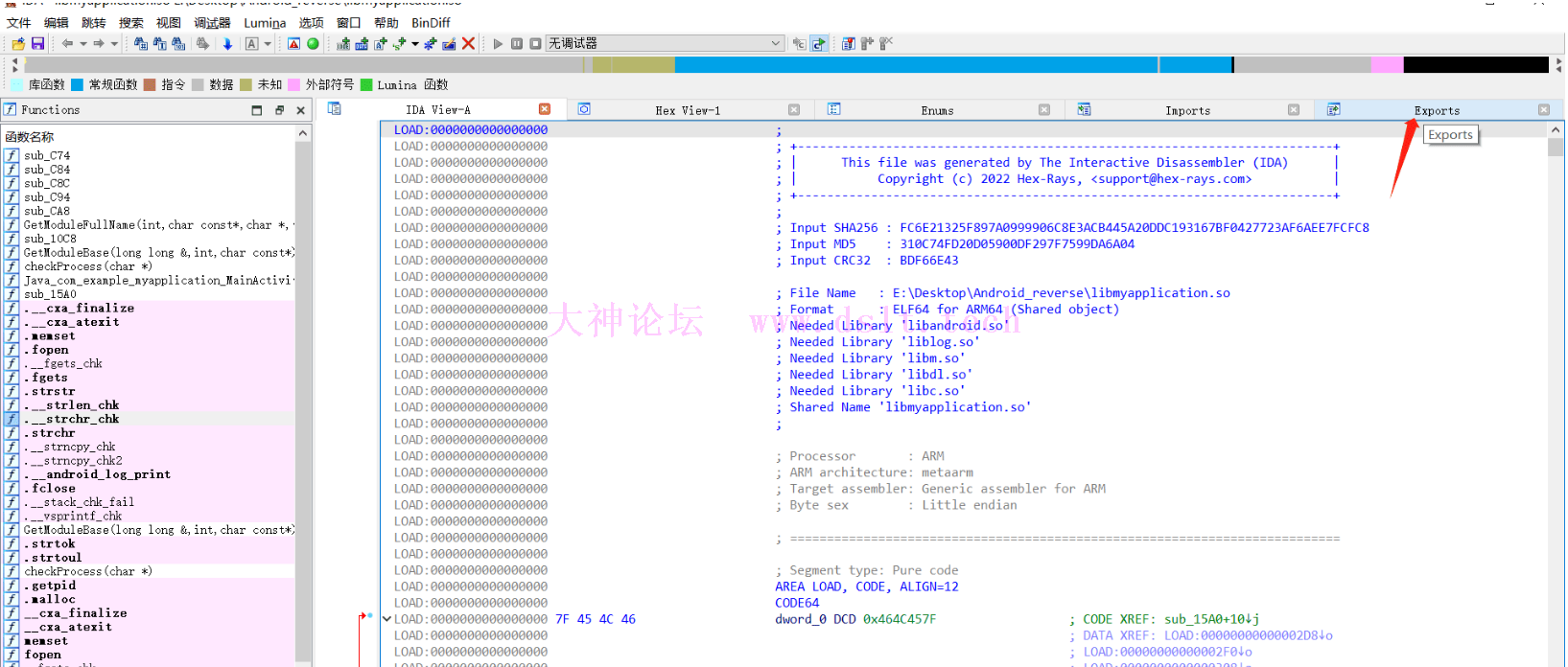1568x667 pixels.
Task: Click the forward navigation arrow icon
Action: pyautogui.click(x=98, y=44)
